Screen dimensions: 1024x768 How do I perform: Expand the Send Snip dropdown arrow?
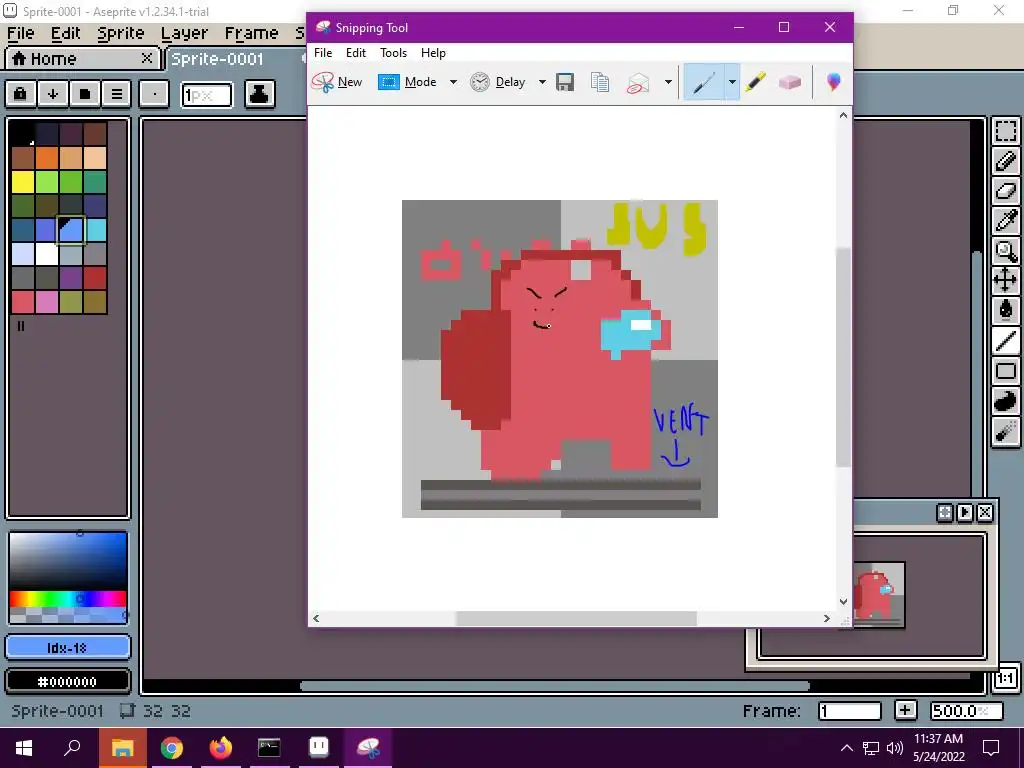click(x=667, y=82)
